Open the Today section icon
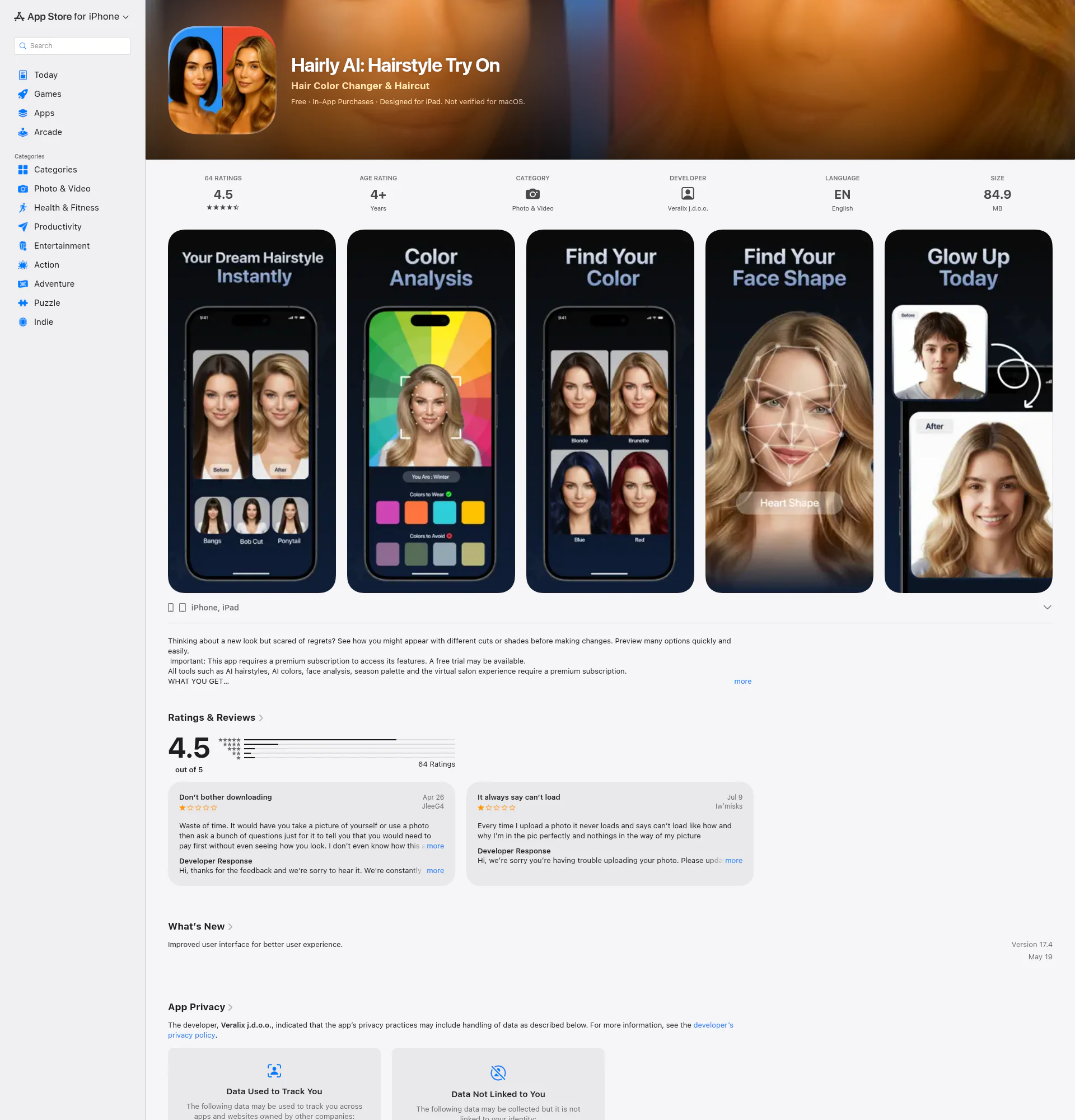 coord(23,75)
